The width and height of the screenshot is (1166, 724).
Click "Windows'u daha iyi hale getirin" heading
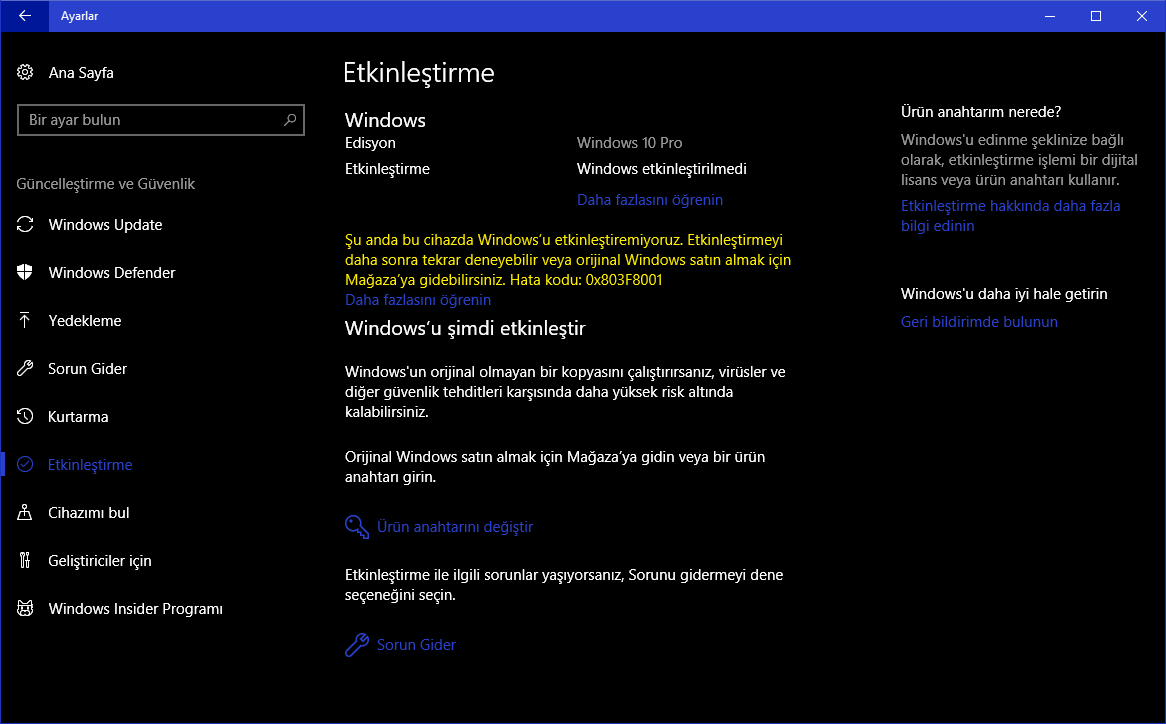(x=1004, y=294)
